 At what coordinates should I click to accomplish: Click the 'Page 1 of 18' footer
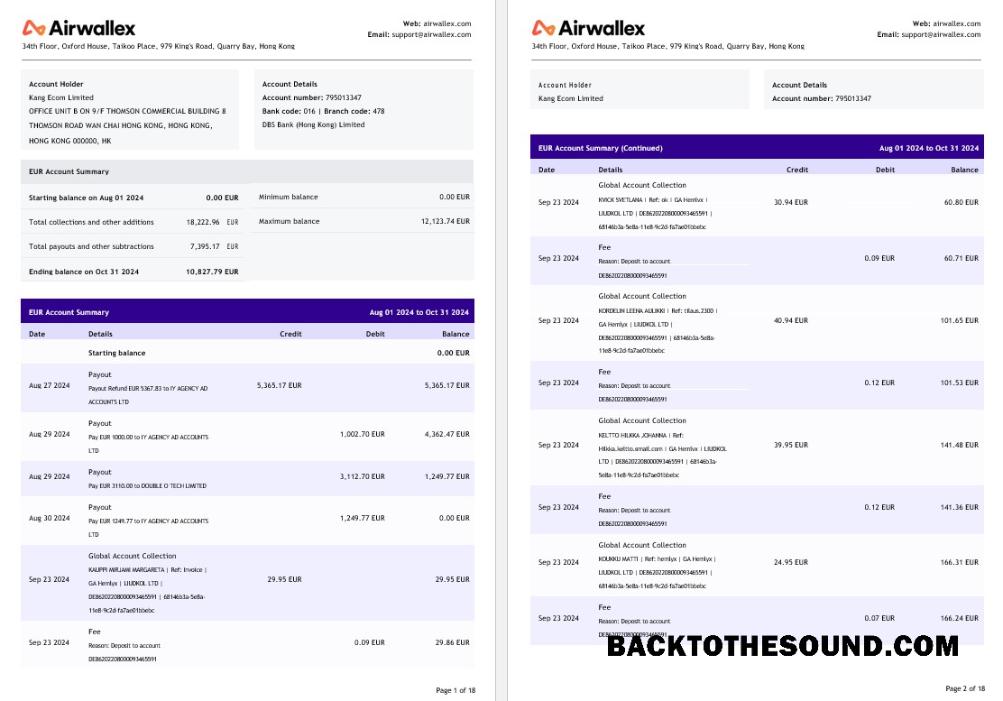455,690
